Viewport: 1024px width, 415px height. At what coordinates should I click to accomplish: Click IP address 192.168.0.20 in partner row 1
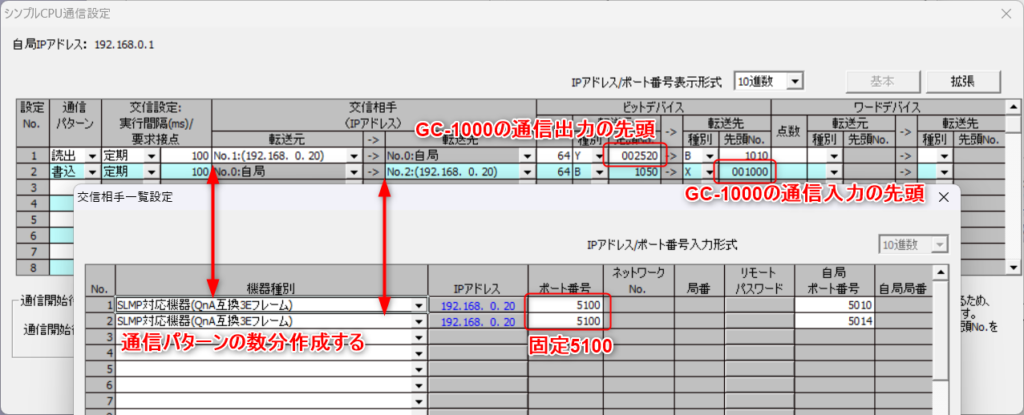pyautogui.click(x=478, y=305)
